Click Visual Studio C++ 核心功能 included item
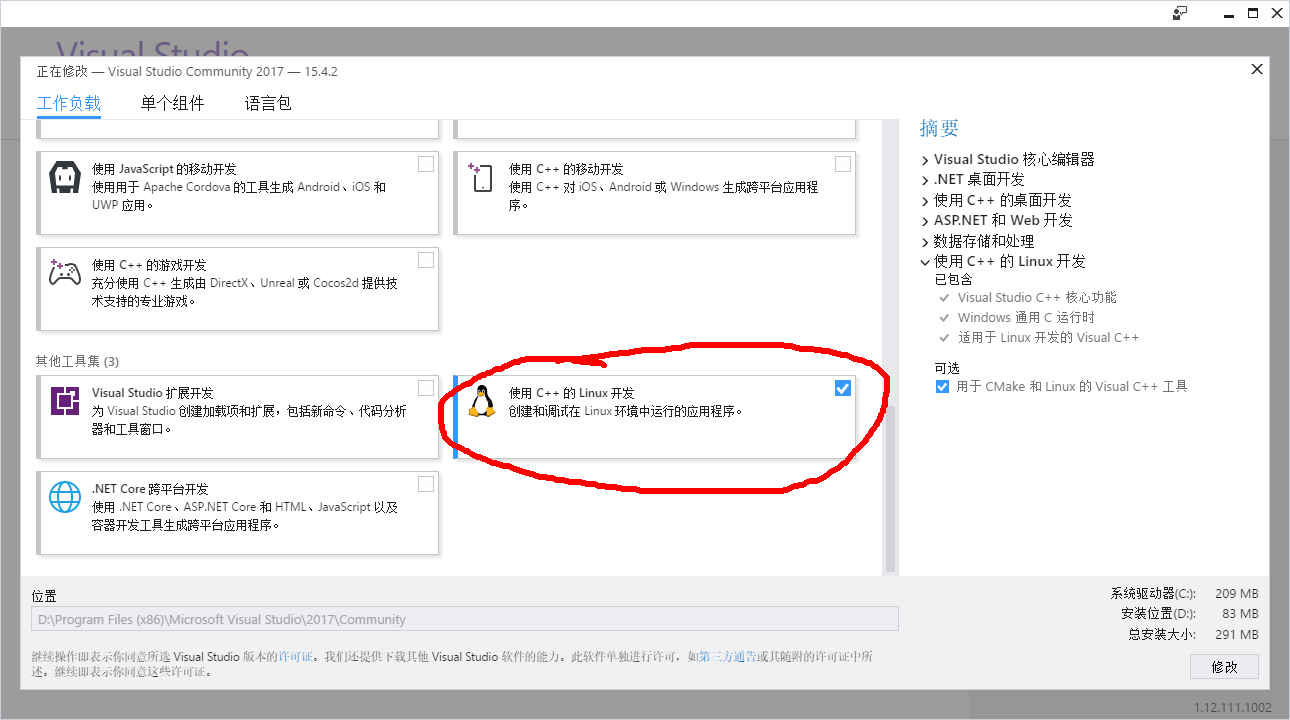Image resolution: width=1290 pixels, height=720 pixels. pyautogui.click(x=1037, y=297)
